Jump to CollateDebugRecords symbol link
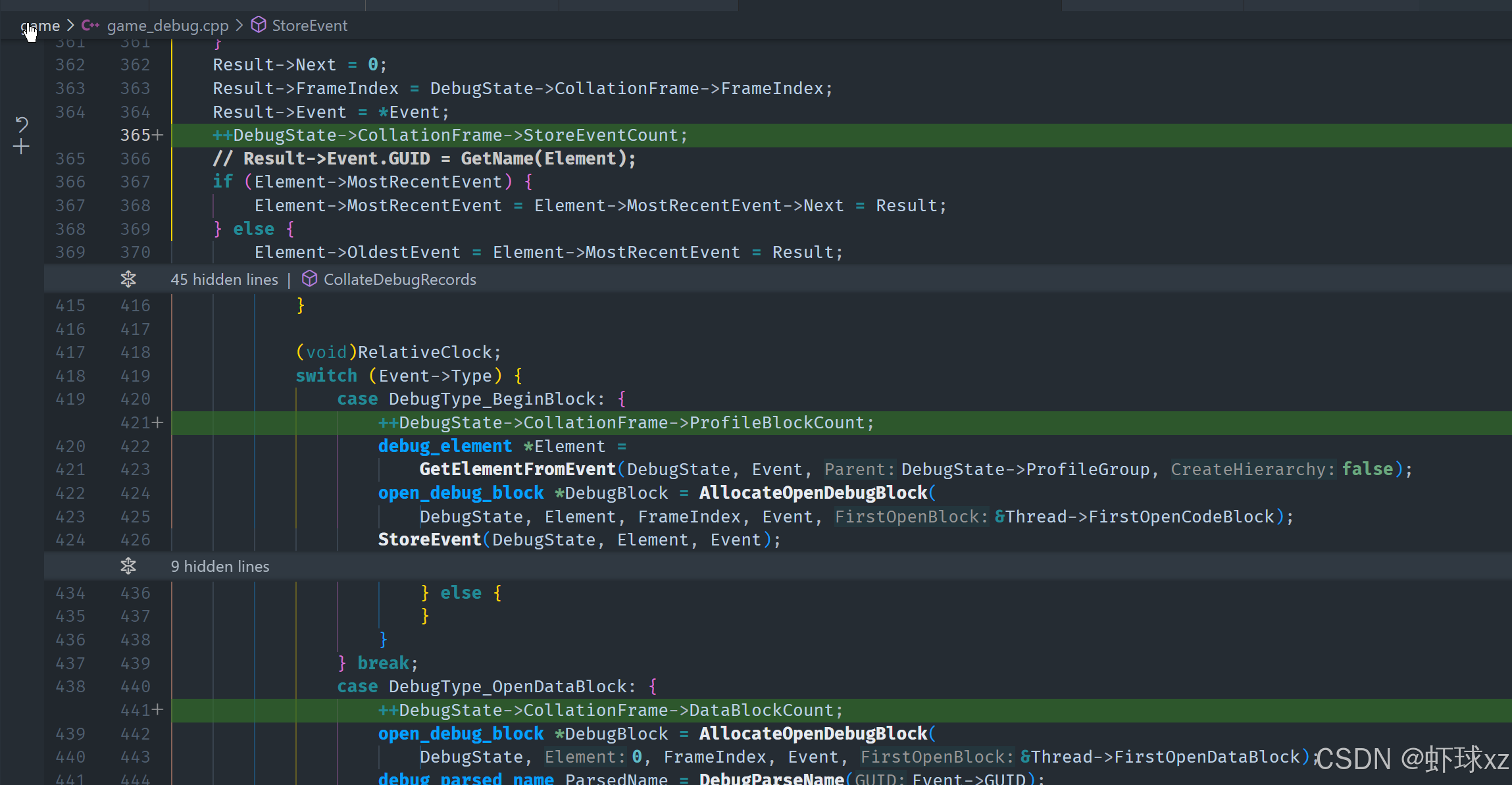The height and width of the screenshot is (785, 1512). click(399, 280)
